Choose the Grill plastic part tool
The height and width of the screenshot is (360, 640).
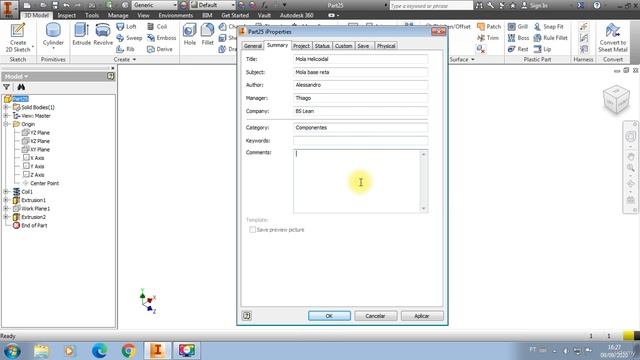pyautogui.click(x=518, y=27)
